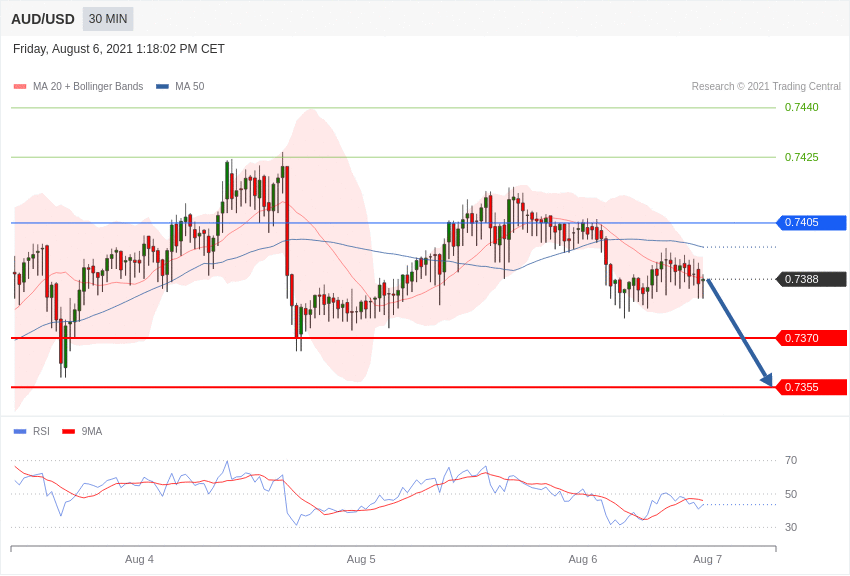Click the red 0.7355 support price tag
The width and height of the screenshot is (850, 576).
pos(812,387)
